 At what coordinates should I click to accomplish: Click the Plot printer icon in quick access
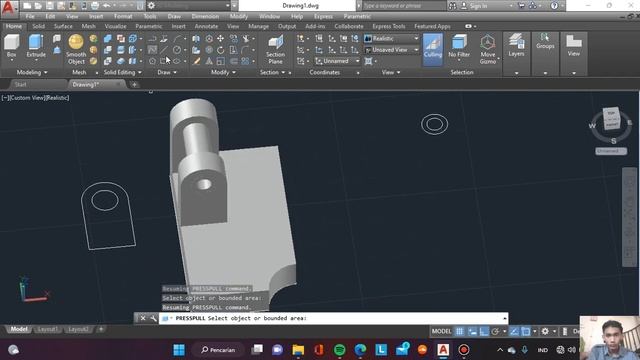coord(95,6)
